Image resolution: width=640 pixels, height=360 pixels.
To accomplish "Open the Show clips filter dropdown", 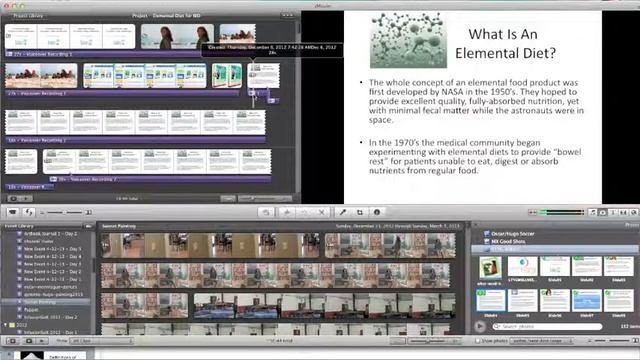I will [x=102, y=341].
